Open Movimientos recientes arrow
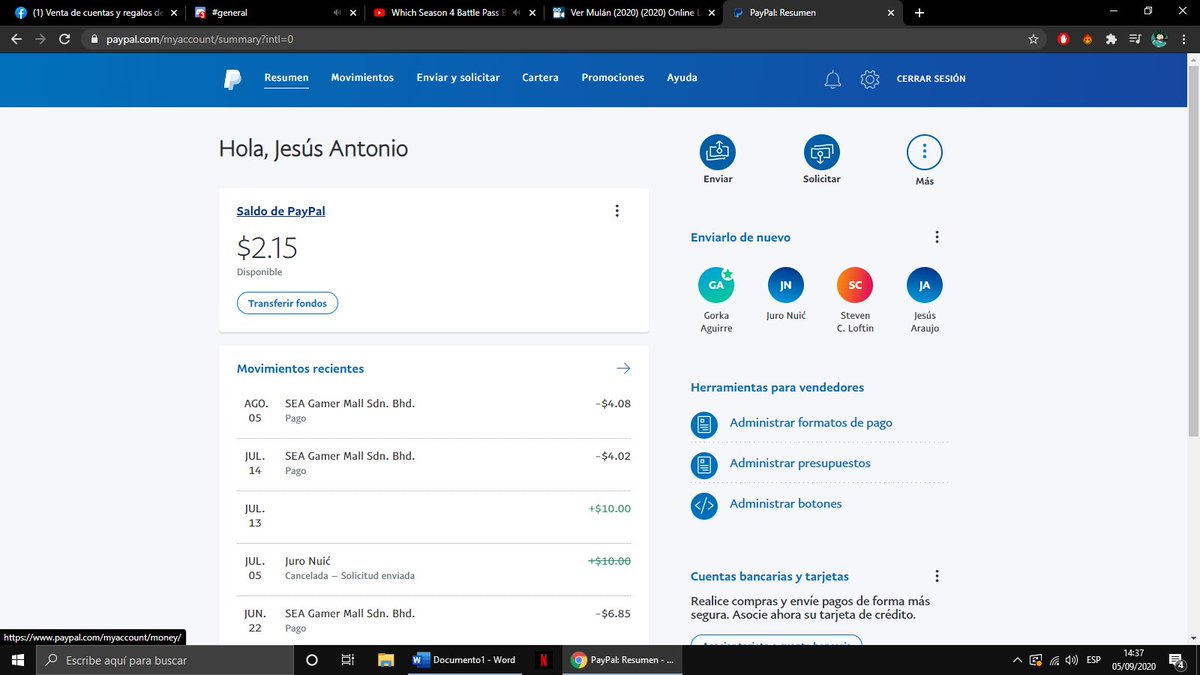1200x675 pixels. tap(623, 368)
